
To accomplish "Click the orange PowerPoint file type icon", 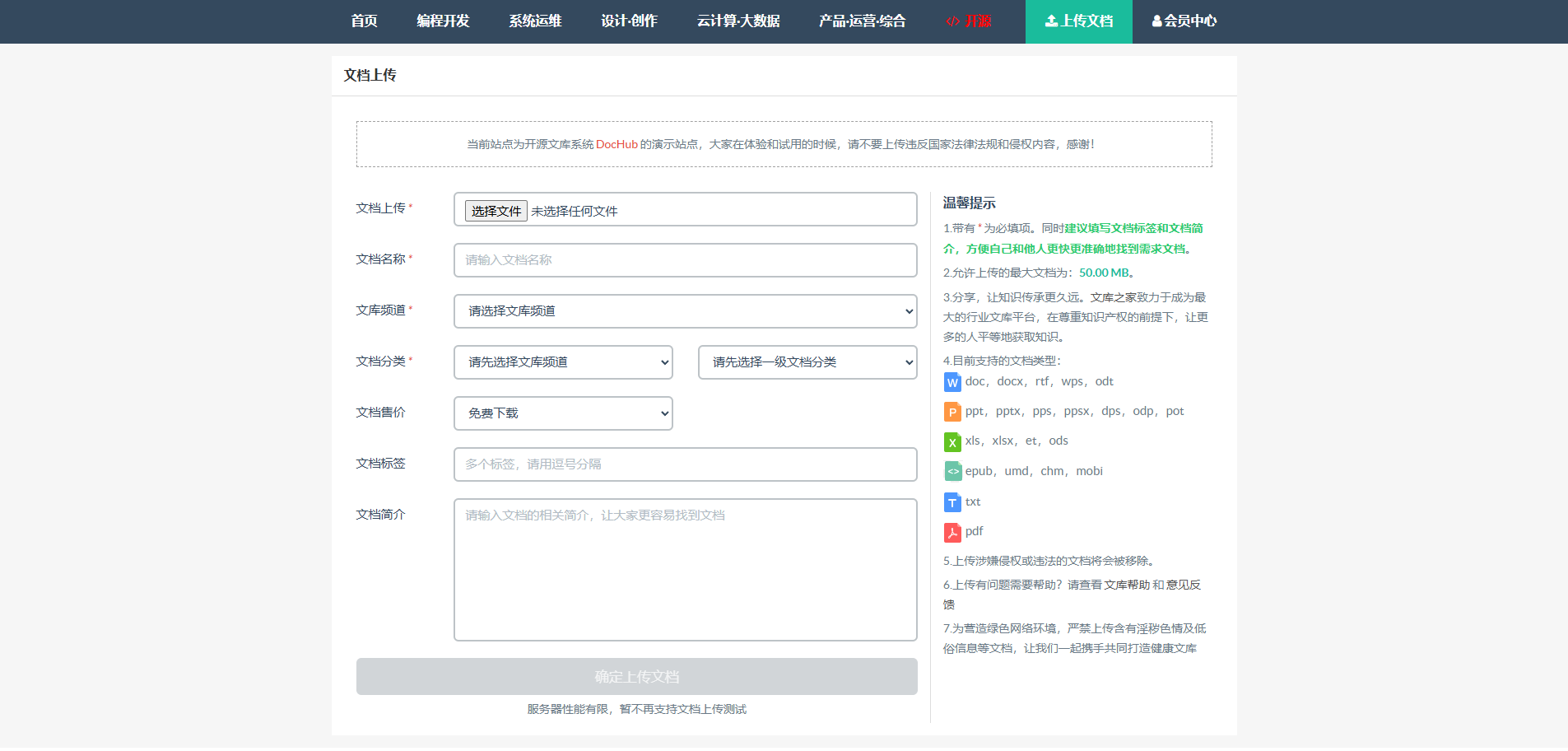I will pos(952,412).
